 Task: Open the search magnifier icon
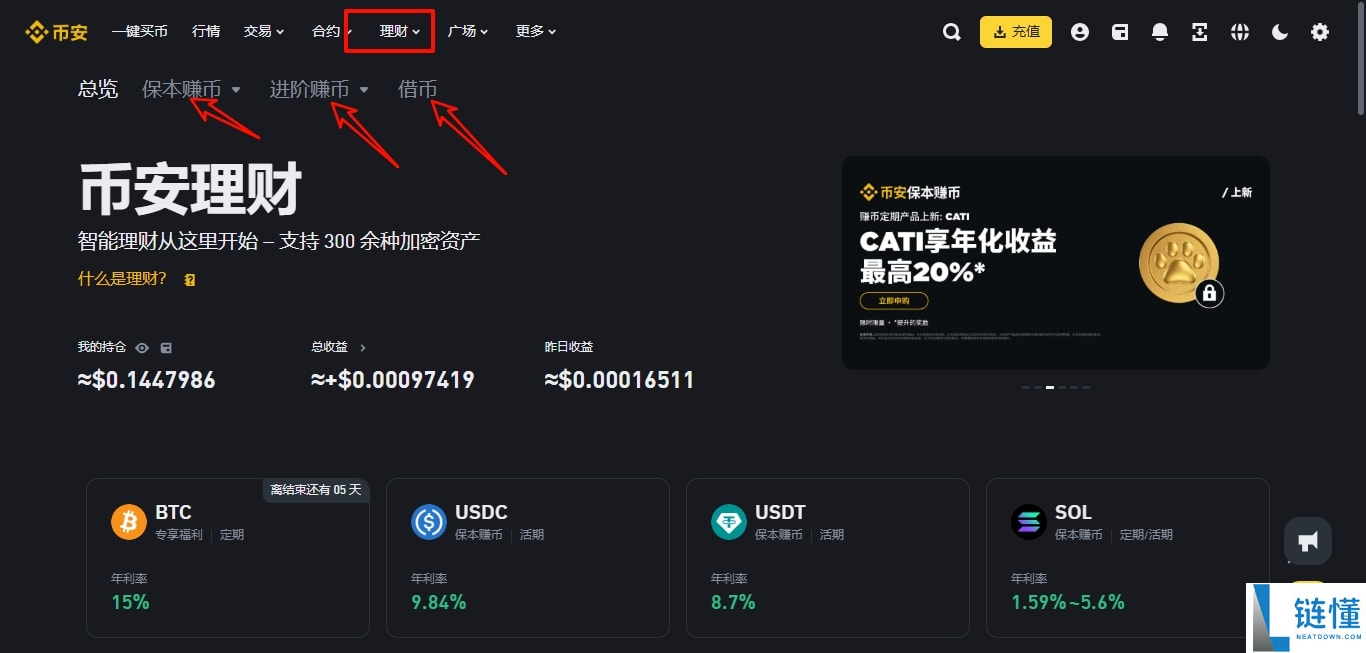[x=952, y=32]
